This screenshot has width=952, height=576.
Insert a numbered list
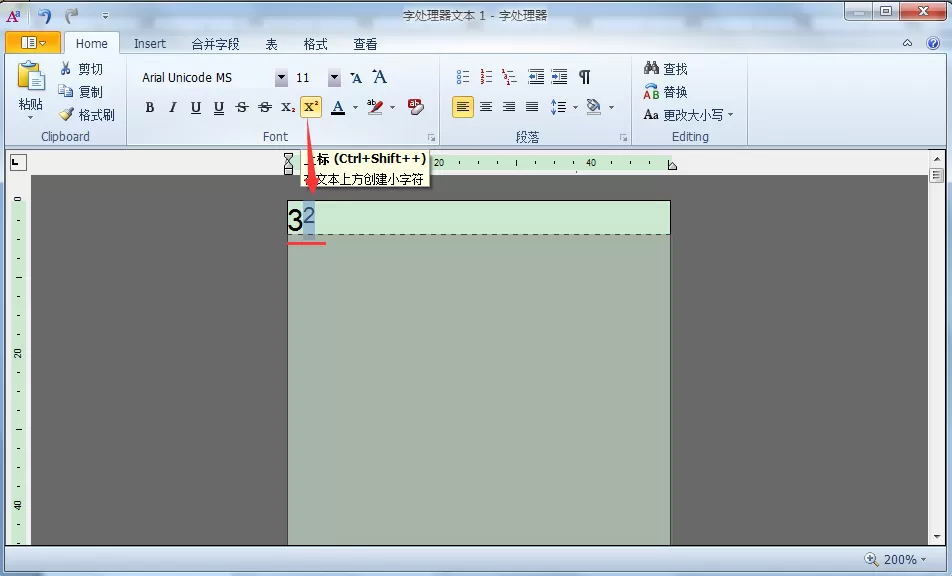tap(486, 77)
